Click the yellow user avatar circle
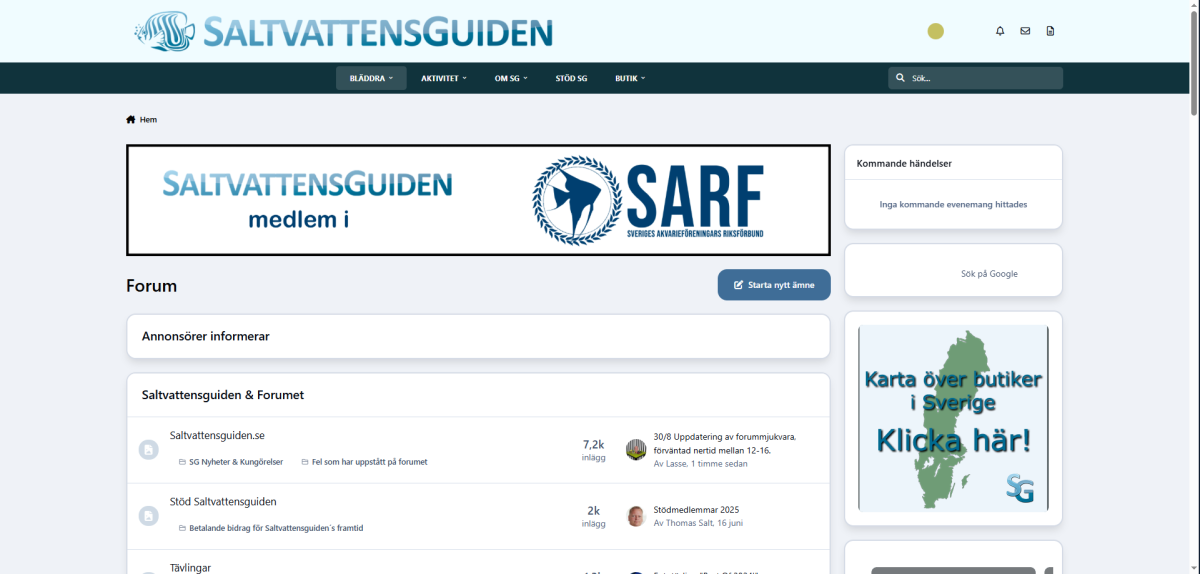The image size is (1200, 574). tap(935, 31)
